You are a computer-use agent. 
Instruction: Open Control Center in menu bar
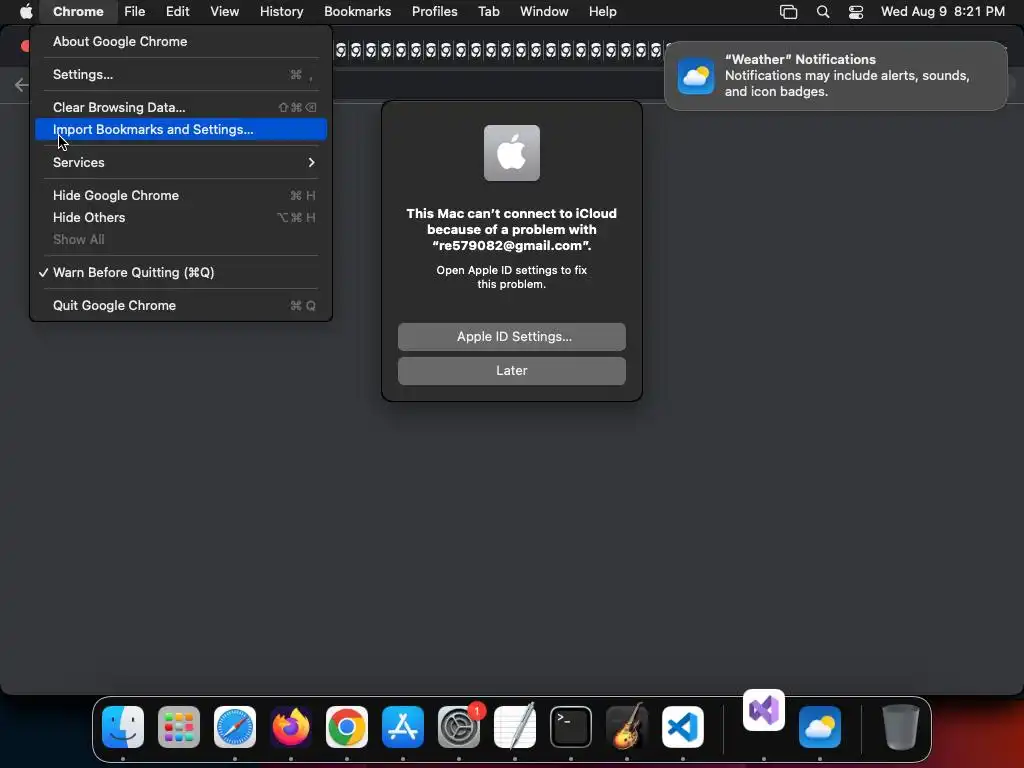pyautogui.click(x=856, y=12)
